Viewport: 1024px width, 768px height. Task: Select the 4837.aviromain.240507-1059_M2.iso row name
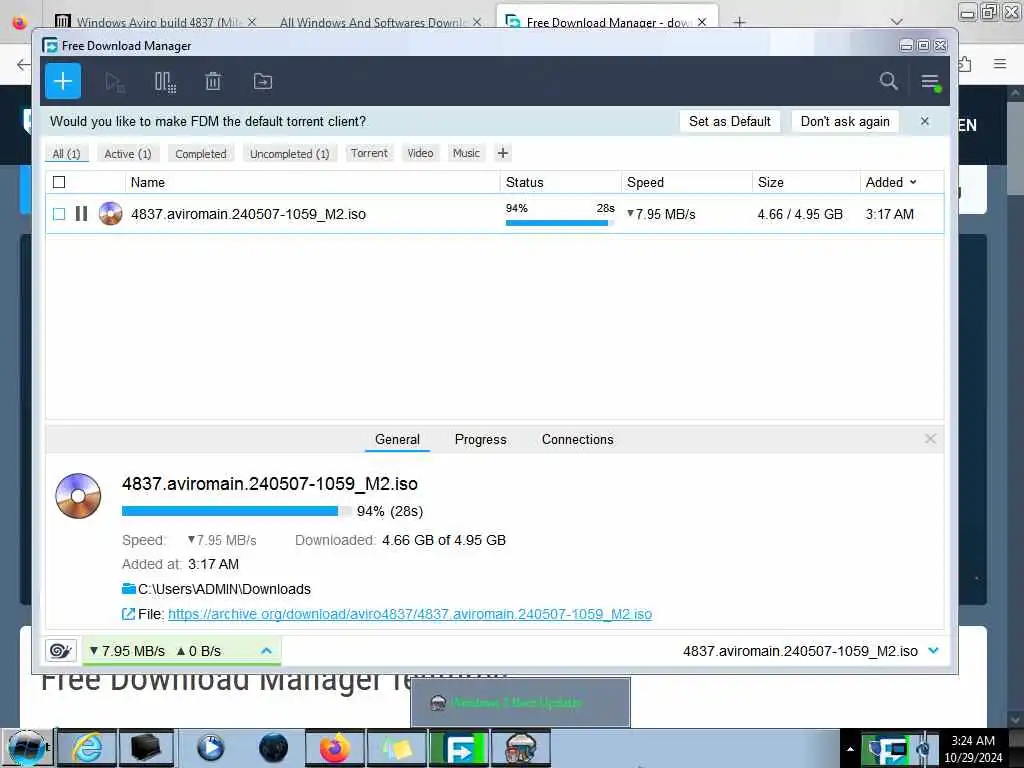pos(248,214)
